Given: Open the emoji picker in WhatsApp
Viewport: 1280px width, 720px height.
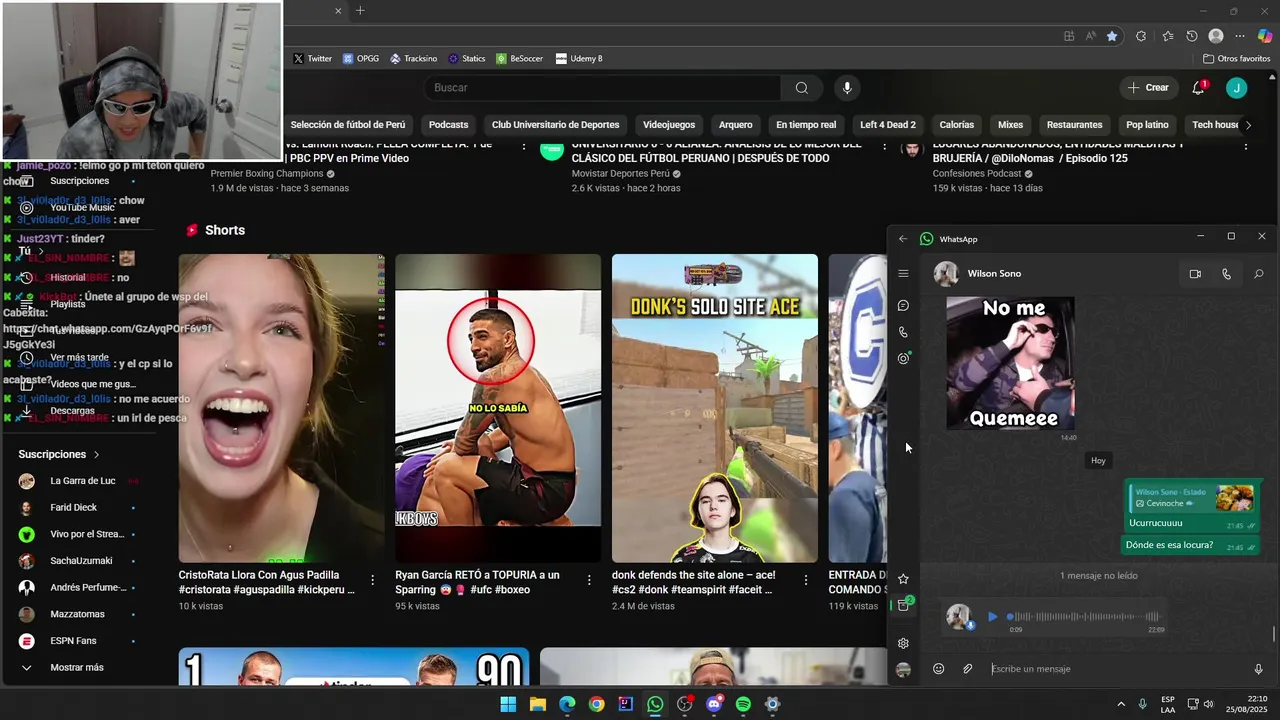Looking at the screenshot, I should coord(938,669).
